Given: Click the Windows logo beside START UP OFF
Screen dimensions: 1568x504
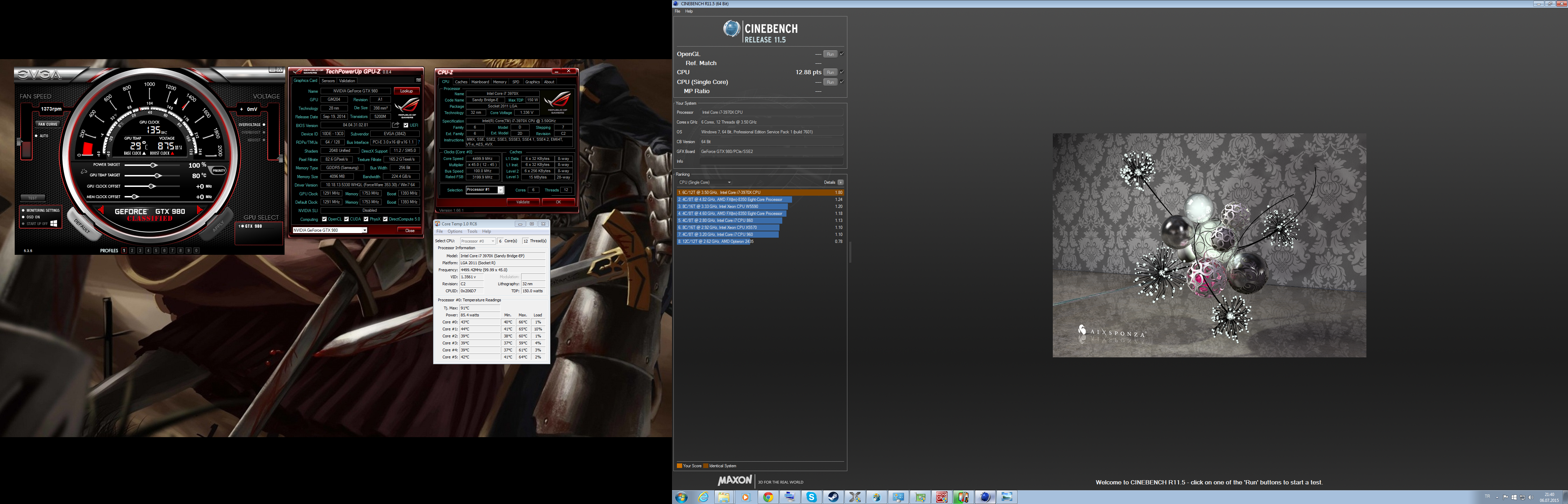Looking at the screenshot, I should pyautogui.click(x=54, y=223).
